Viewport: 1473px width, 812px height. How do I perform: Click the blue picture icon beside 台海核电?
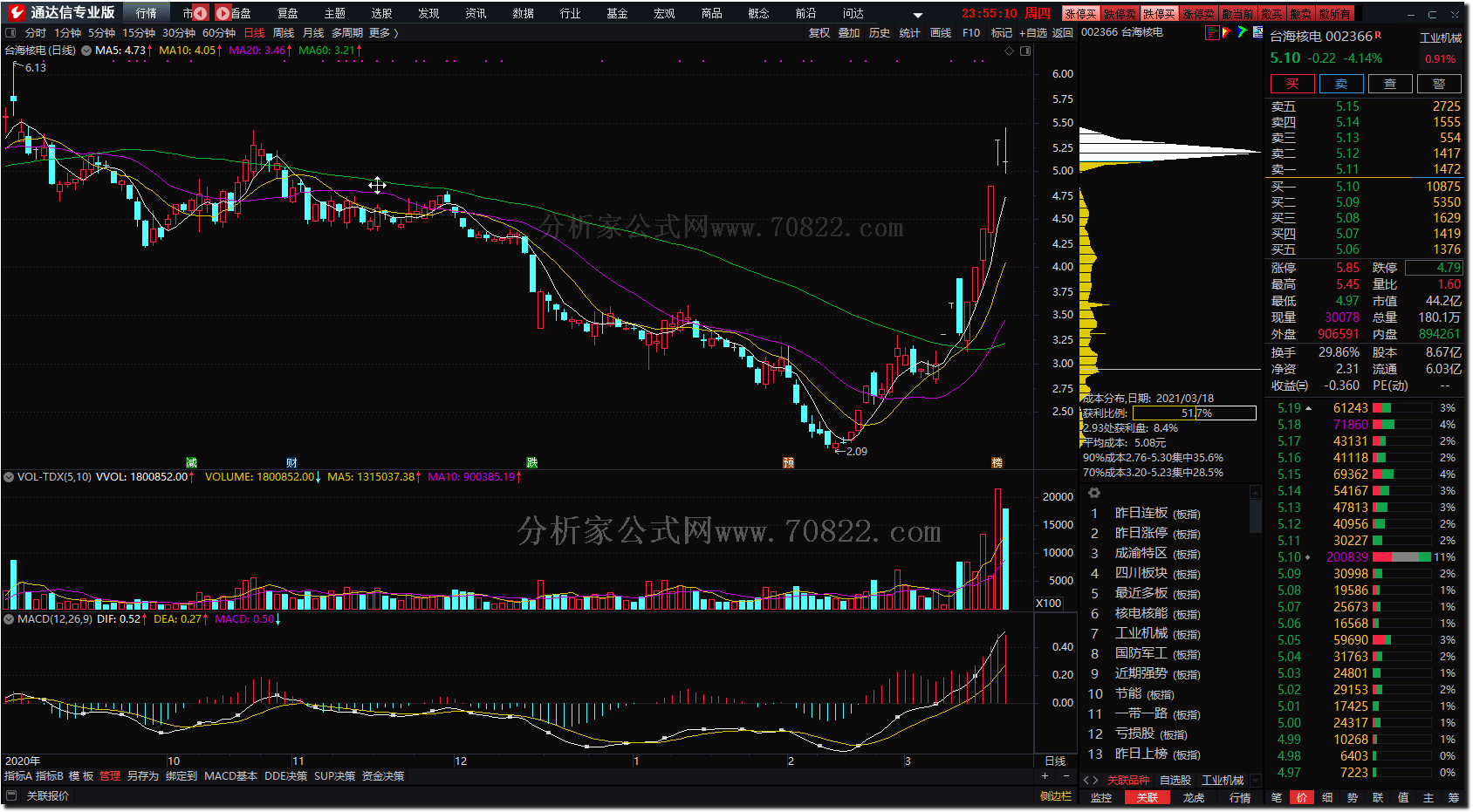(1257, 32)
